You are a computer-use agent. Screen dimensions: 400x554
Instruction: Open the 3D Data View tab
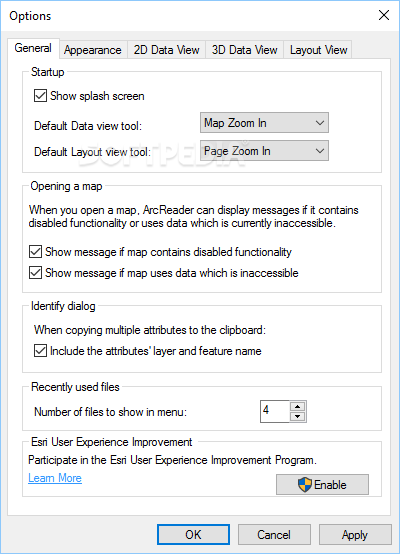click(x=245, y=50)
